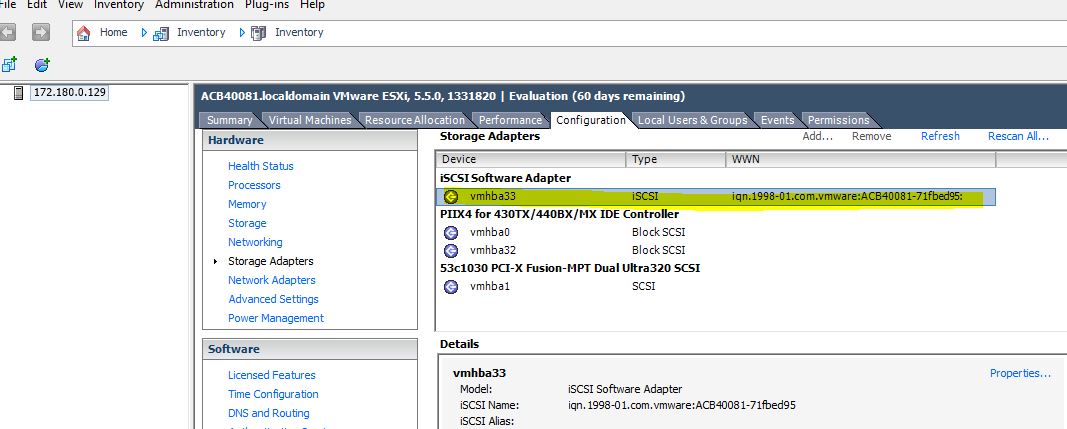Click the green-plus globe toolbar icon

click(42, 65)
